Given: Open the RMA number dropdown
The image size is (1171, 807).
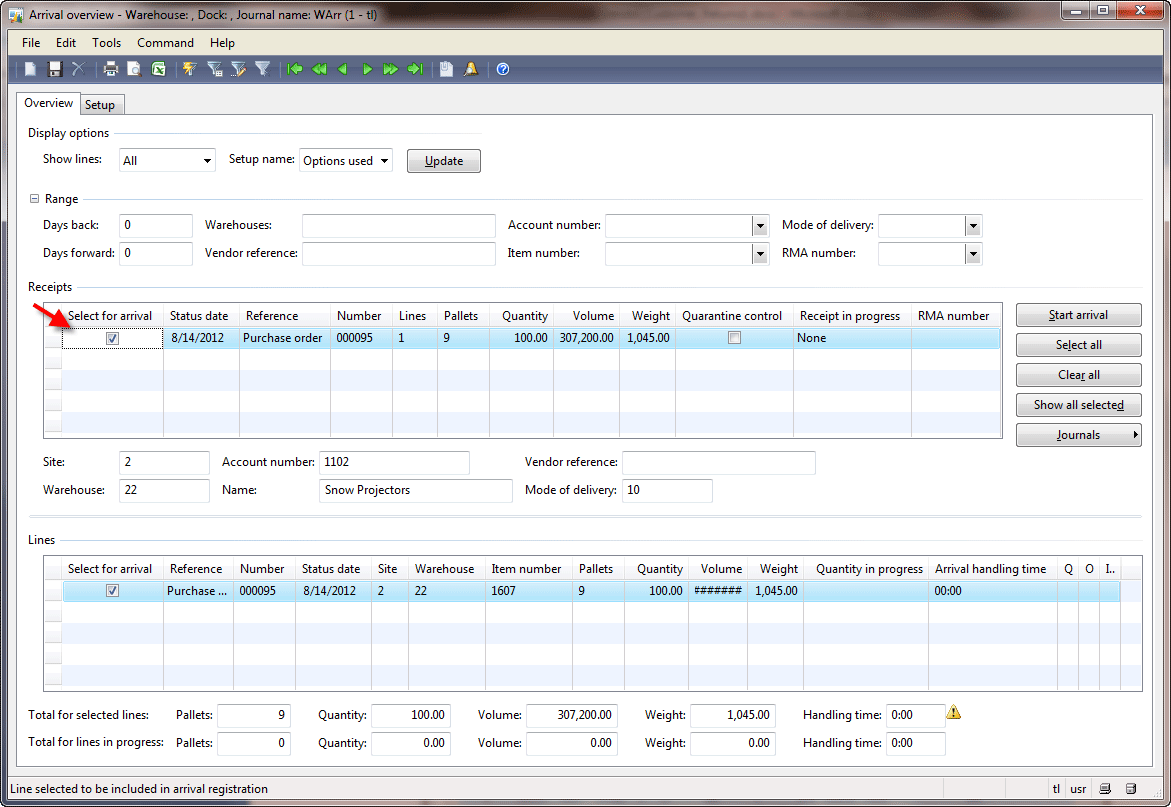Looking at the screenshot, I should (972, 254).
